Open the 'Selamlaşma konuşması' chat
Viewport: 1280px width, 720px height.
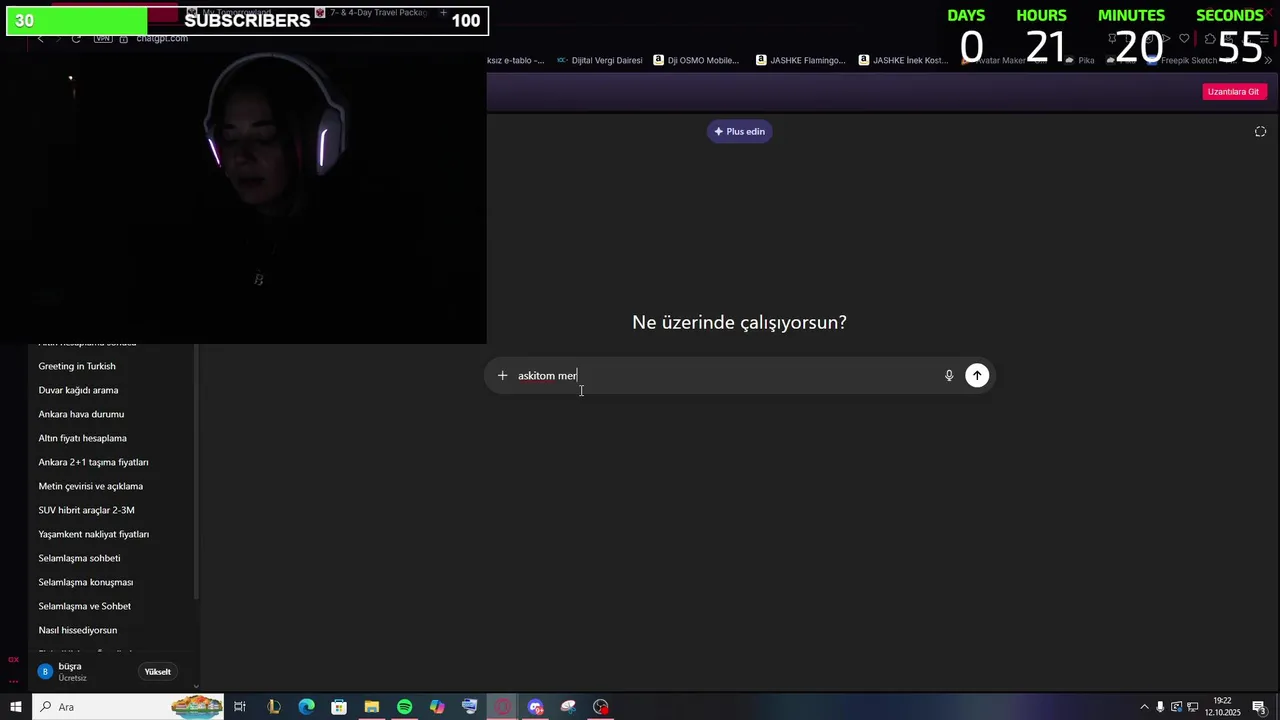point(85,582)
